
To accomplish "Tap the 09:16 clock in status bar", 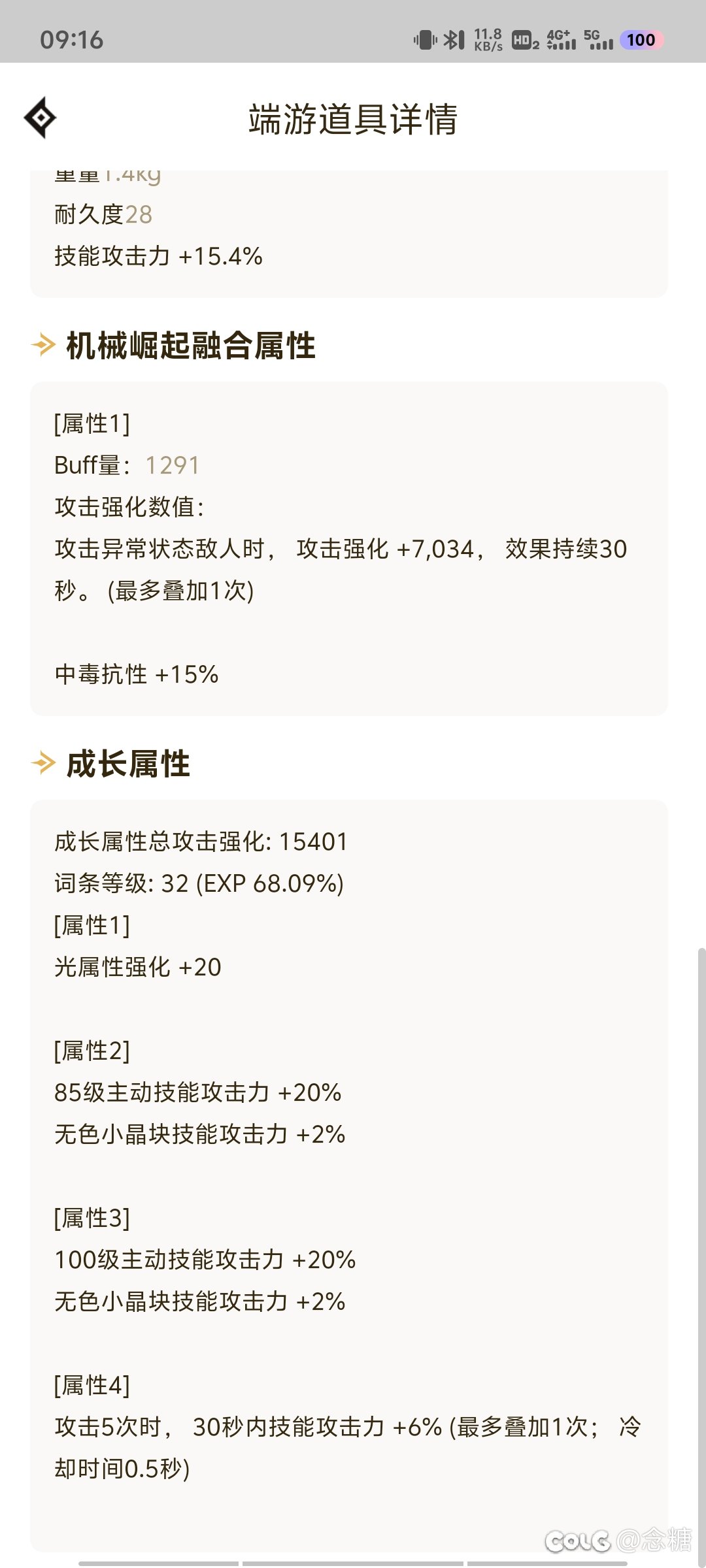I will point(72,40).
